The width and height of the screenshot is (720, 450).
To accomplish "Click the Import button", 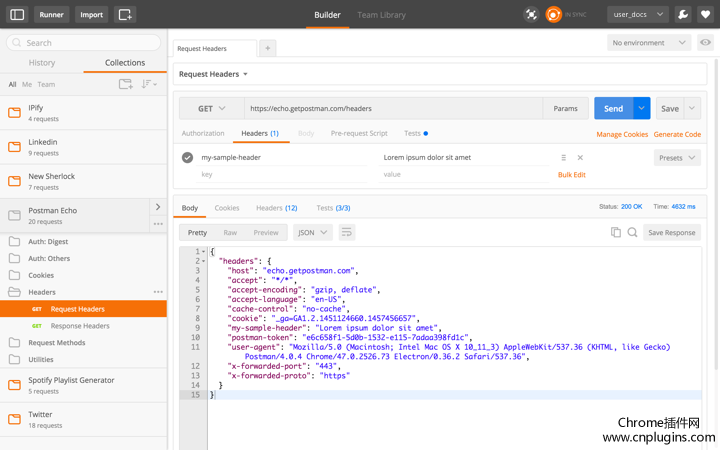I will pos(91,15).
